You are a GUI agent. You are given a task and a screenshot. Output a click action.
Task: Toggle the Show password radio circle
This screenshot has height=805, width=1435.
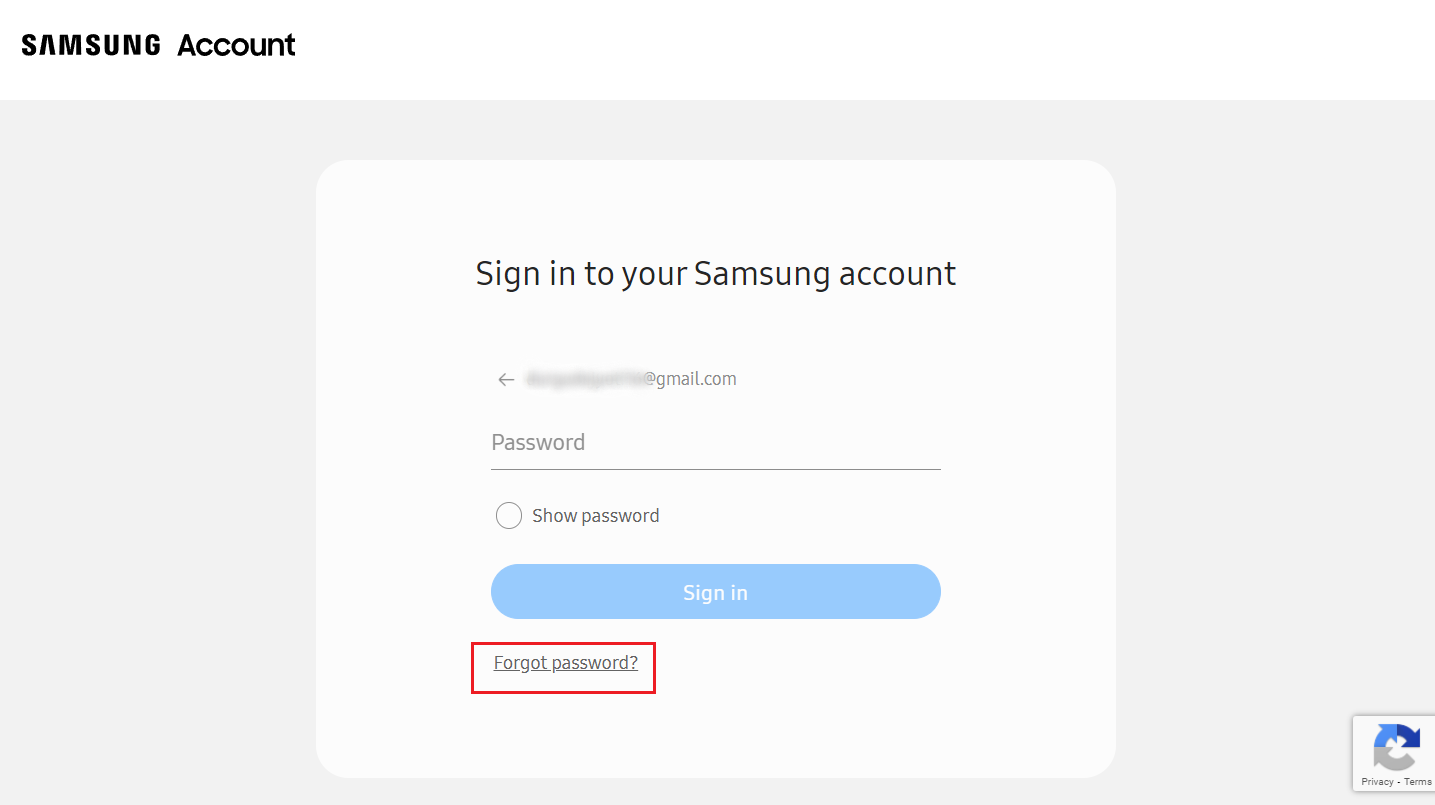(509, 516)
